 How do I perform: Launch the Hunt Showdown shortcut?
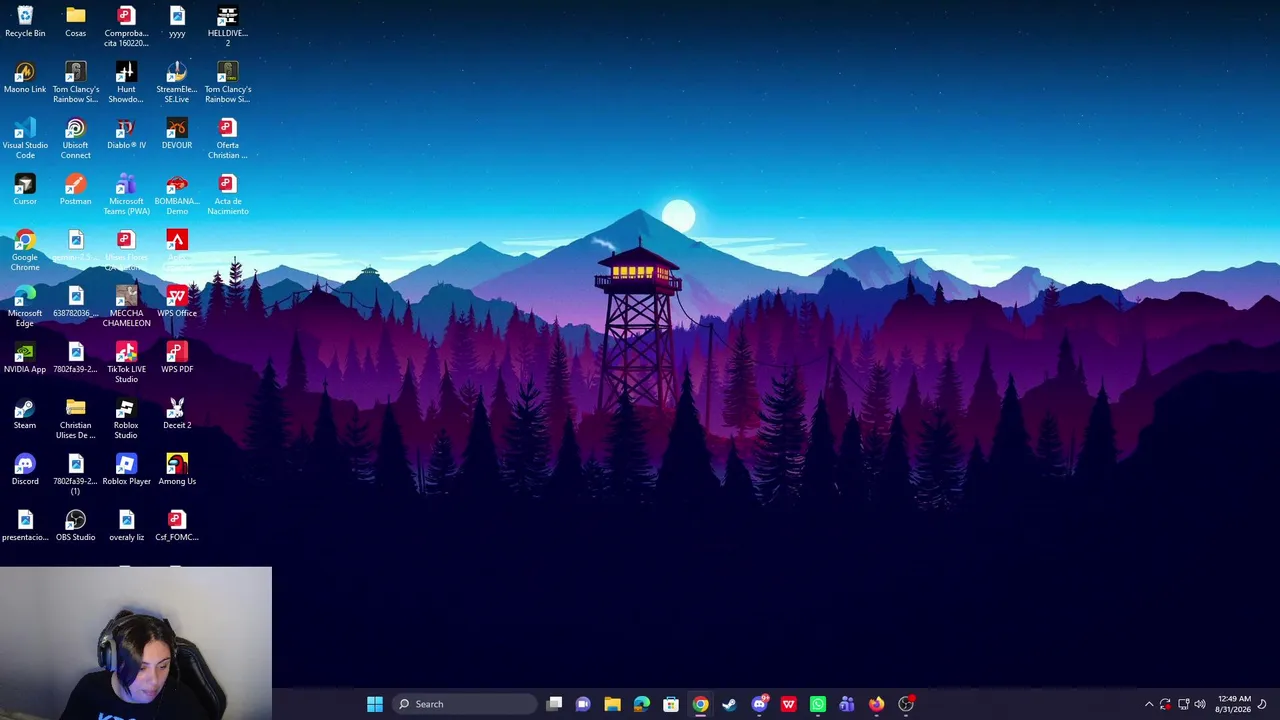coord(126,83)
